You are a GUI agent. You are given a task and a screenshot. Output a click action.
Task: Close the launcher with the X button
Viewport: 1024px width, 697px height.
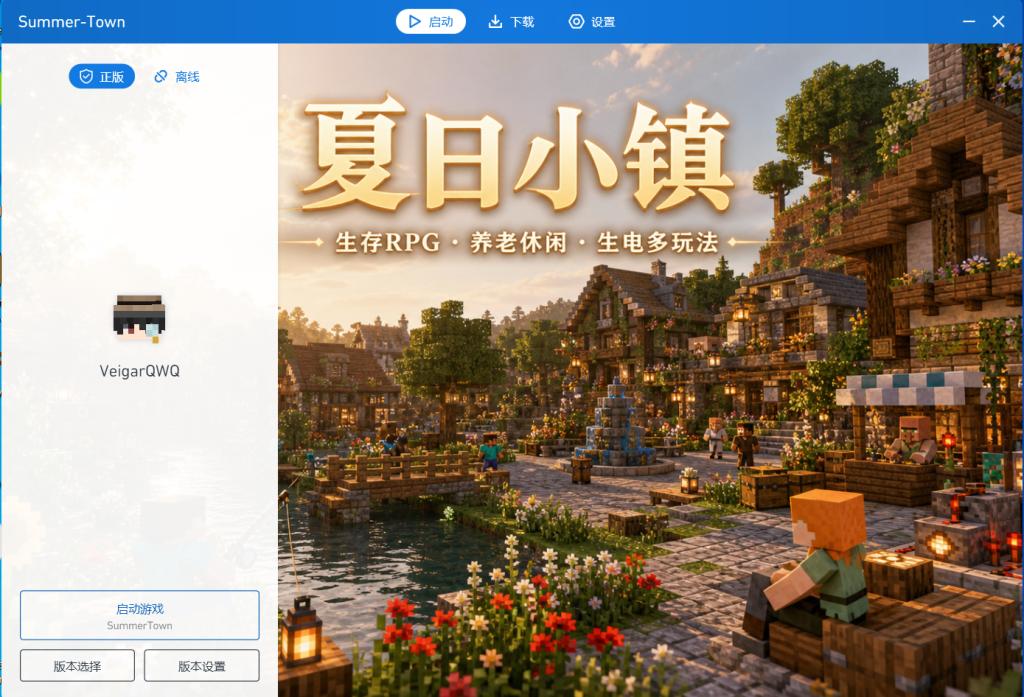999,22
